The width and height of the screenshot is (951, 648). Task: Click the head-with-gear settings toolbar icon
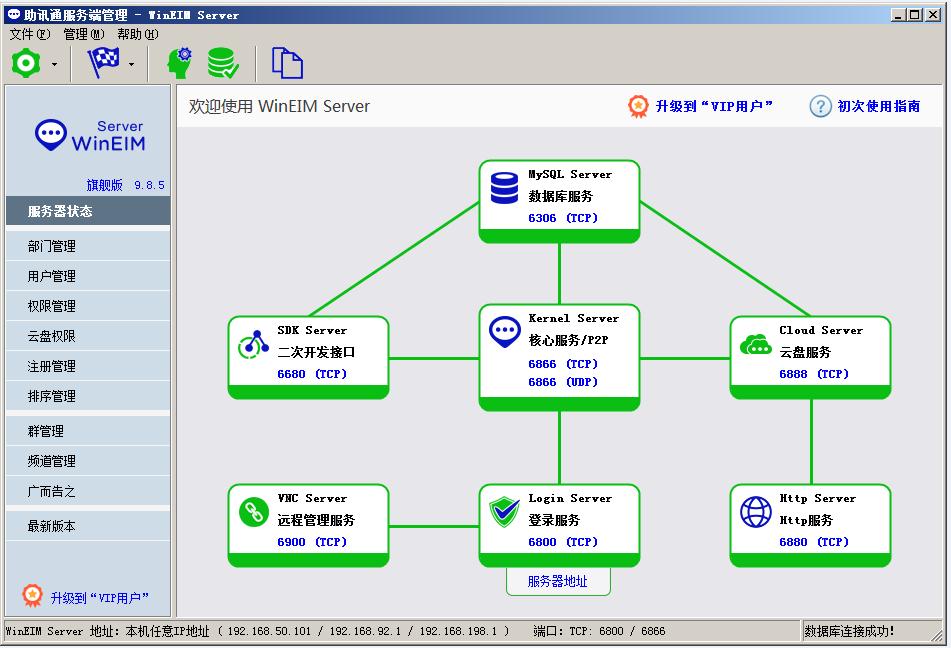[180, 63]
